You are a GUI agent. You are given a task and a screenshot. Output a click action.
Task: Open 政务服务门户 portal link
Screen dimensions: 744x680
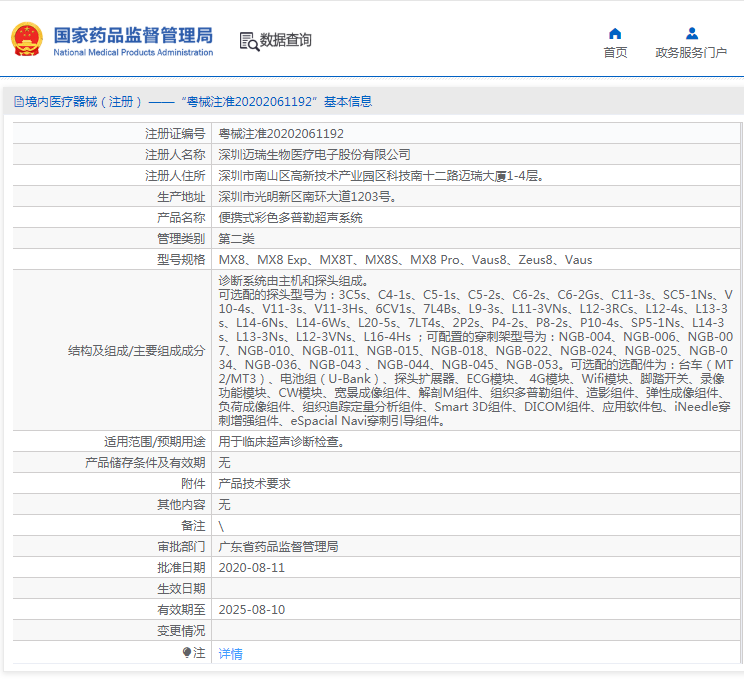coord(691,53)
